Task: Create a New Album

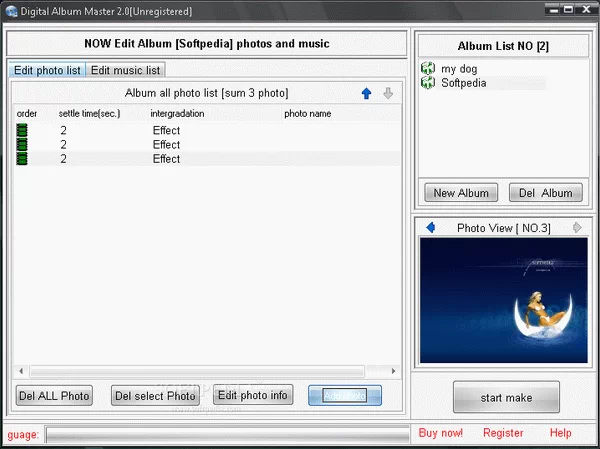Action: pos(461,193)
